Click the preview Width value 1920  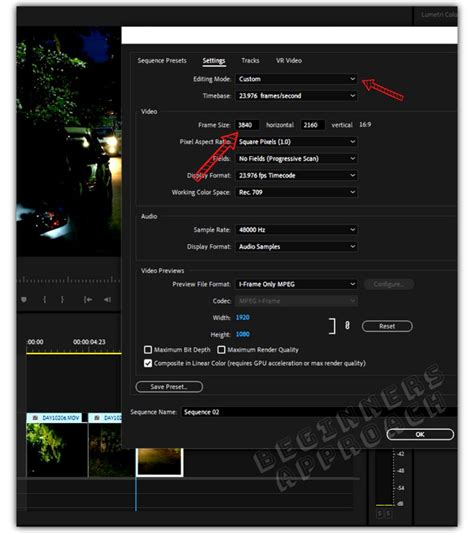coord(242,317)
